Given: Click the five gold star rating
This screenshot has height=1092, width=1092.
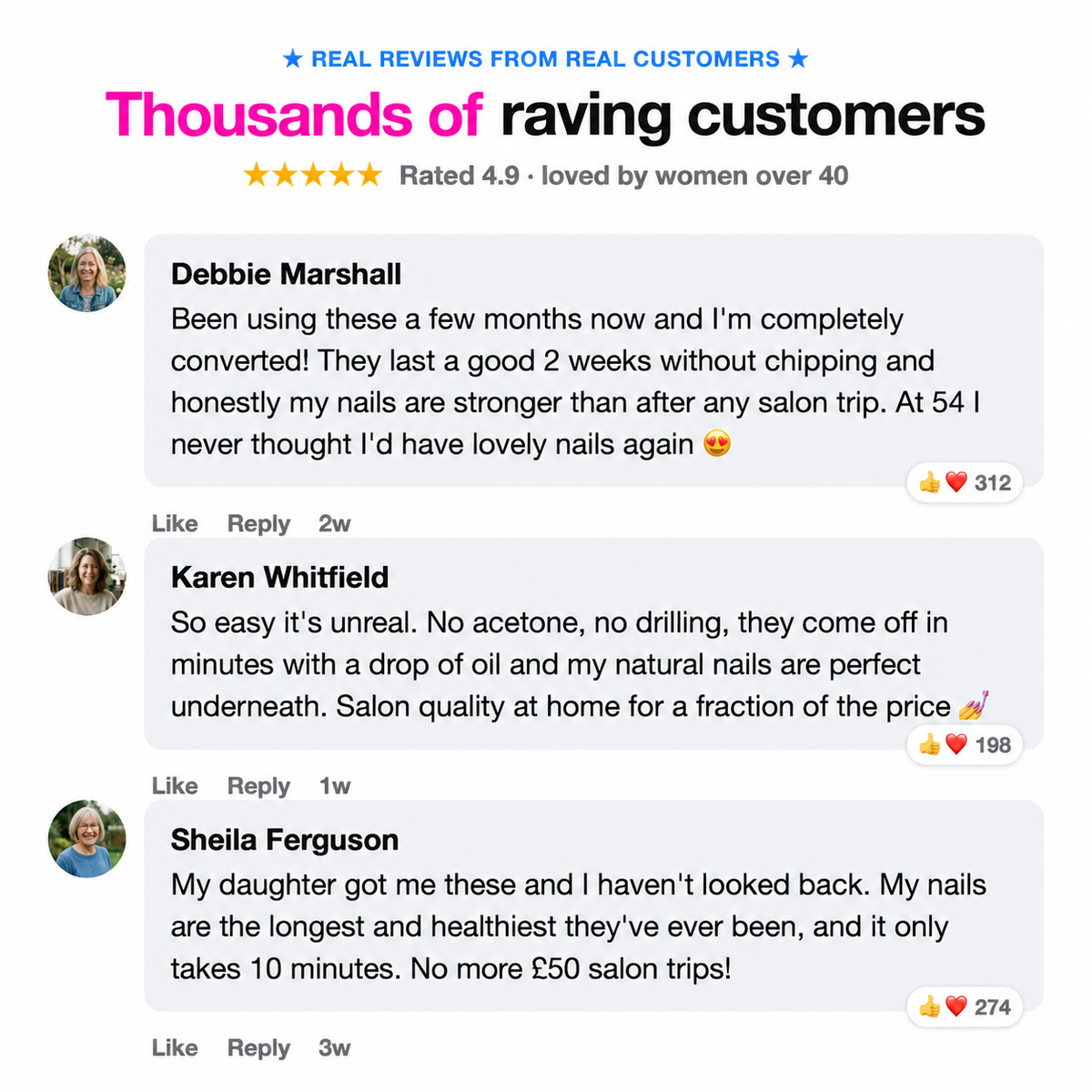Looking at the screenshot, I should pos(312,175).
